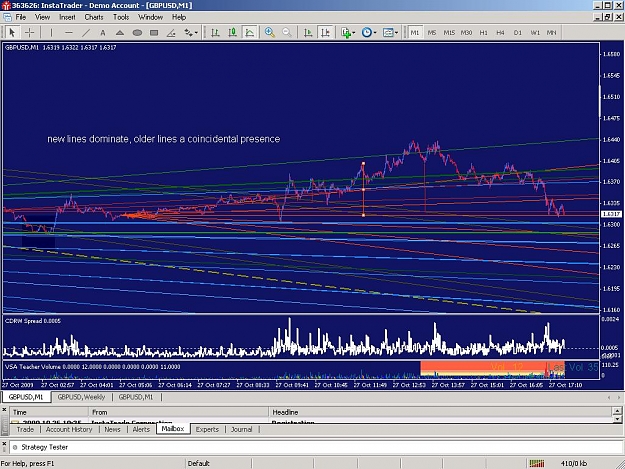The width and height of the screenshot is (625, 469).
Task: Draw a vertical line tool
Action: point(51,33)
